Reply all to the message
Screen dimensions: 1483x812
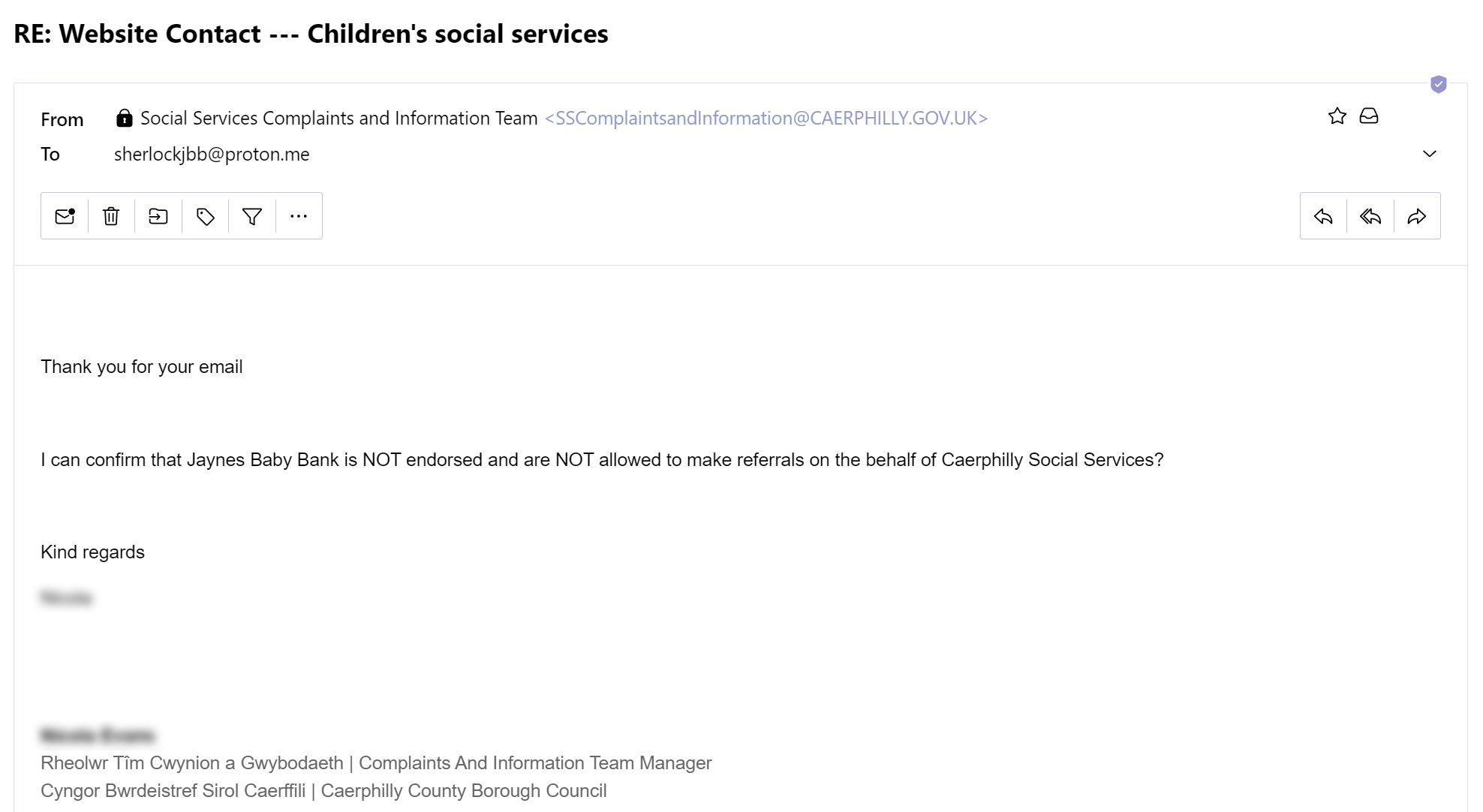pos(1370,217)
